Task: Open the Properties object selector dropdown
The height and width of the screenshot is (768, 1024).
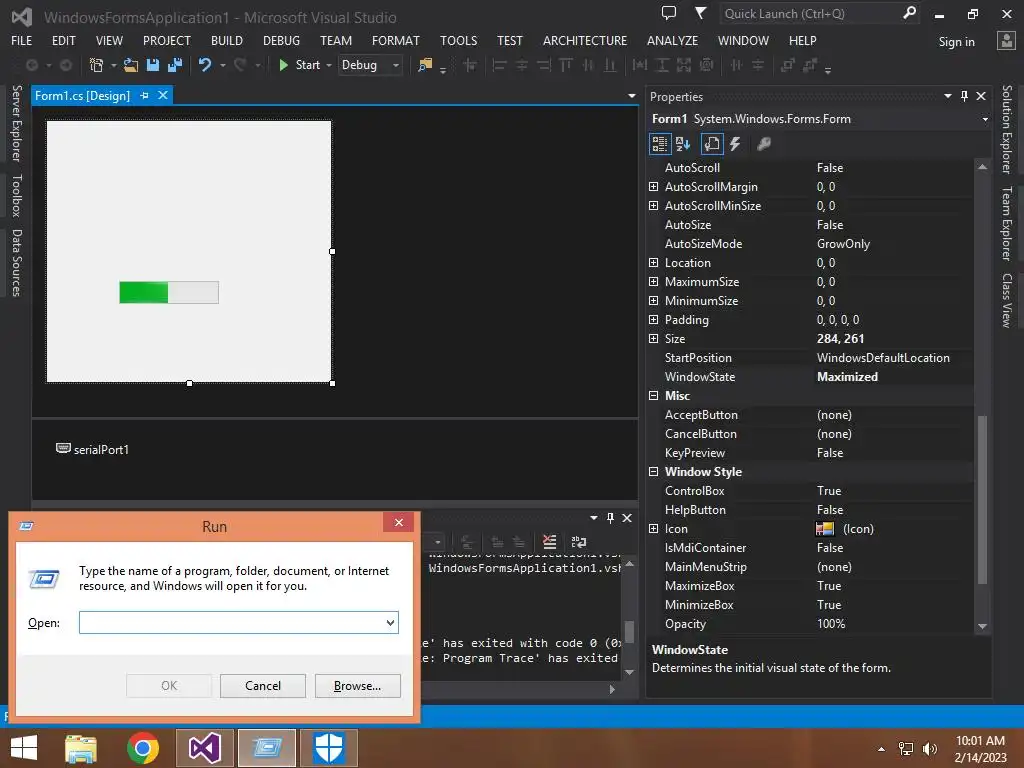Action: coord(985,119)
